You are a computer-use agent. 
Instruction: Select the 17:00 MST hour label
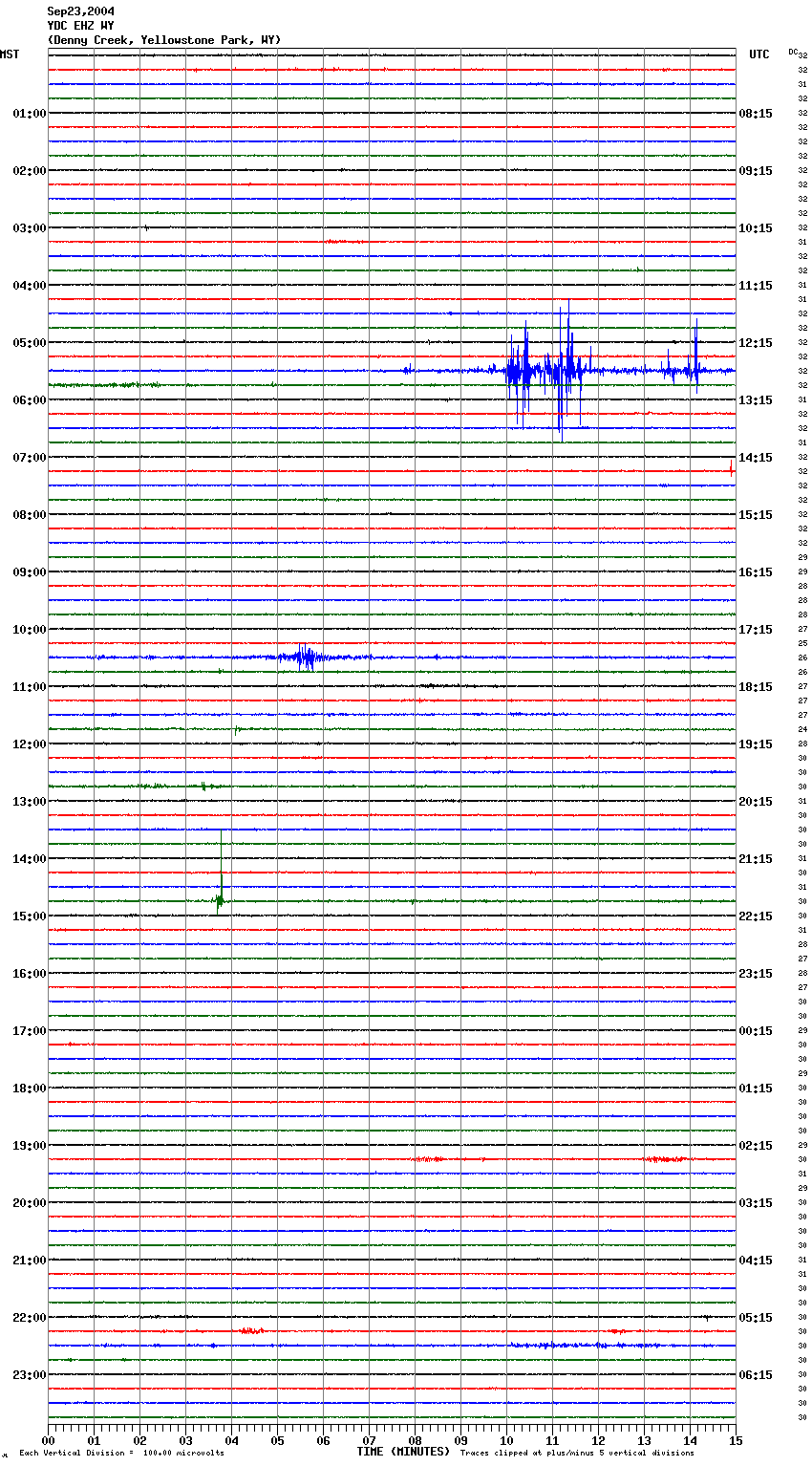pos(30,1031)
